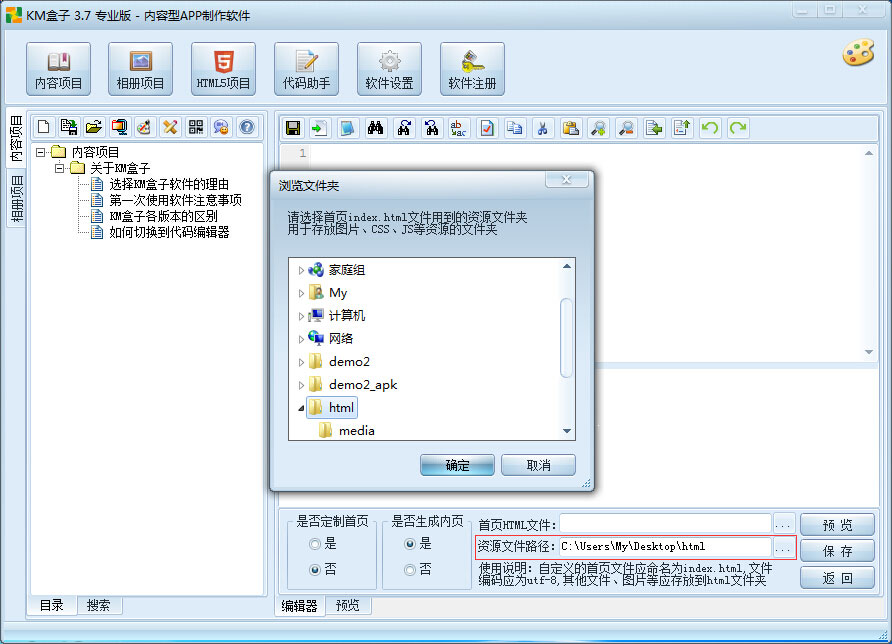The width and height of the screenshot is (892, 644).
Task: Expand the 家庭组 node in folder dialog
Action: pos(301,270)
